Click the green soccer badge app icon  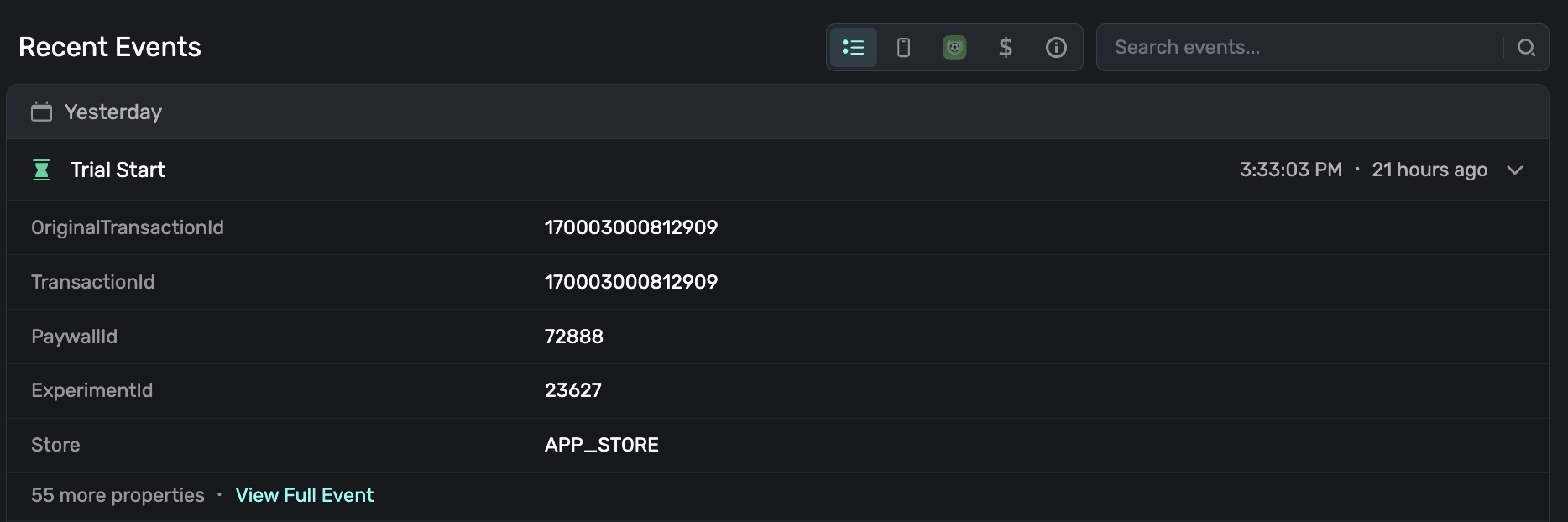(954, 48)
